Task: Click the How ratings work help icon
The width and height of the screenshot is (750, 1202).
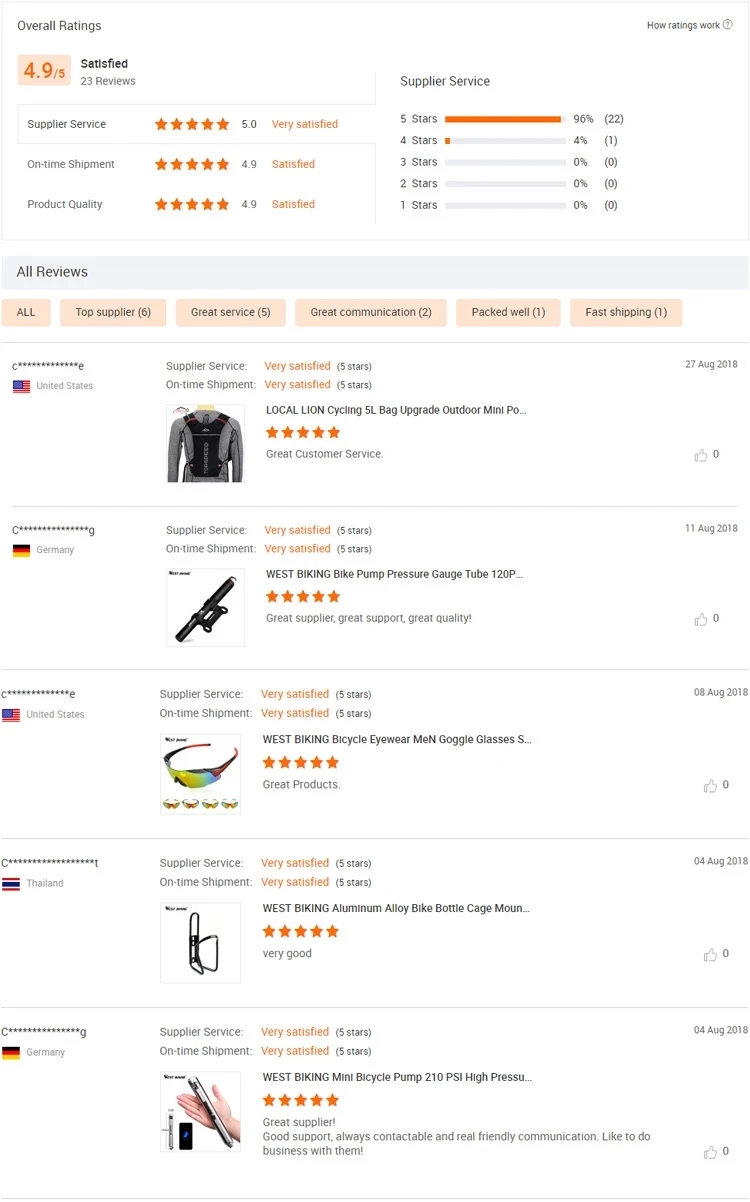Action: [727, 25]
